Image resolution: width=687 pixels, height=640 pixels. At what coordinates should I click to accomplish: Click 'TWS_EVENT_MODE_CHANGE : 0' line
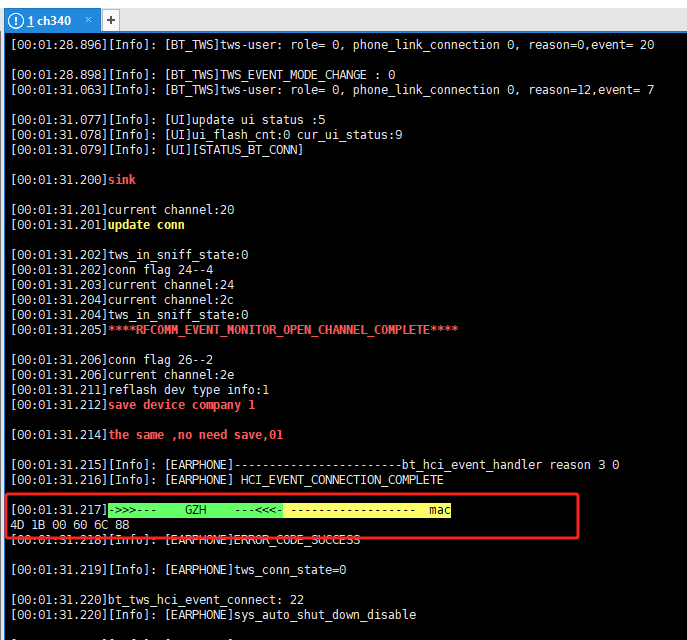click(x=203, y=75)
